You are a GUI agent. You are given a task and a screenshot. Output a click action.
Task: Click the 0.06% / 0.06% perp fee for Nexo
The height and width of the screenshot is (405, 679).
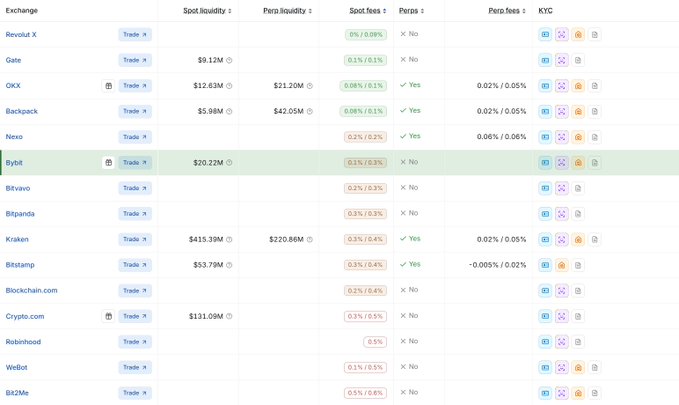501,137
